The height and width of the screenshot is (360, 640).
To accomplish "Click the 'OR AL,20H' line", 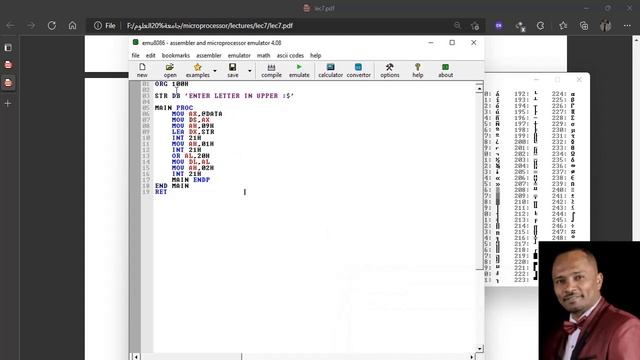I will (191, 156).
